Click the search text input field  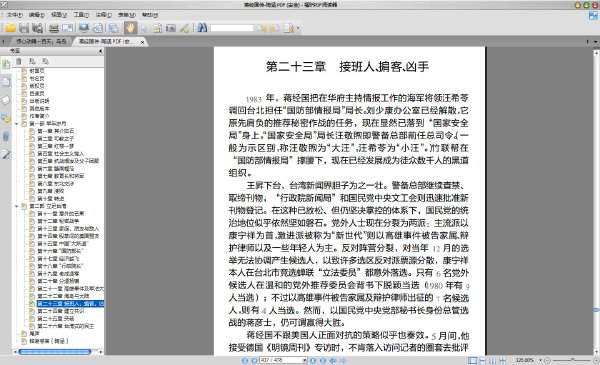232,28
